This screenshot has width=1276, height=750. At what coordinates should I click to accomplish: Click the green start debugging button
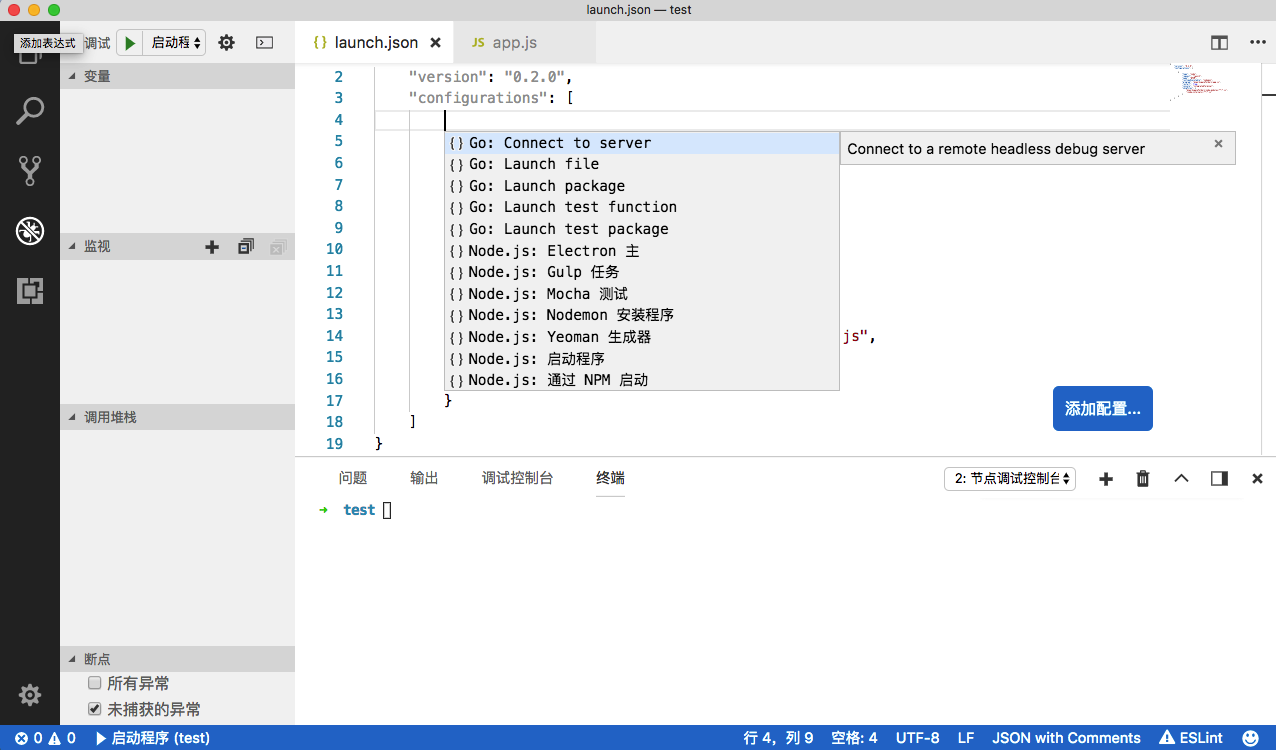(130, 43)
